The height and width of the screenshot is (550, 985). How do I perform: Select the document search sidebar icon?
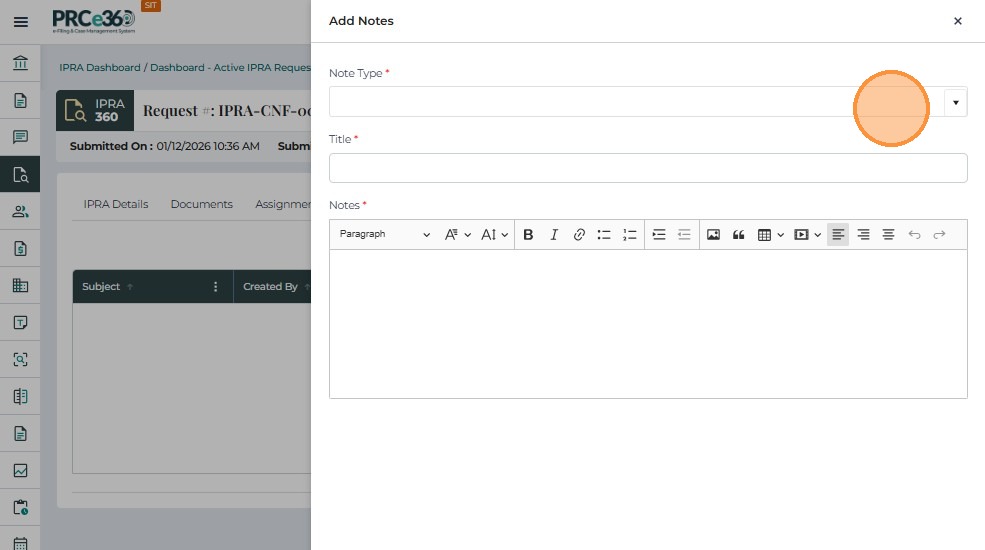(x=20, y=174)
